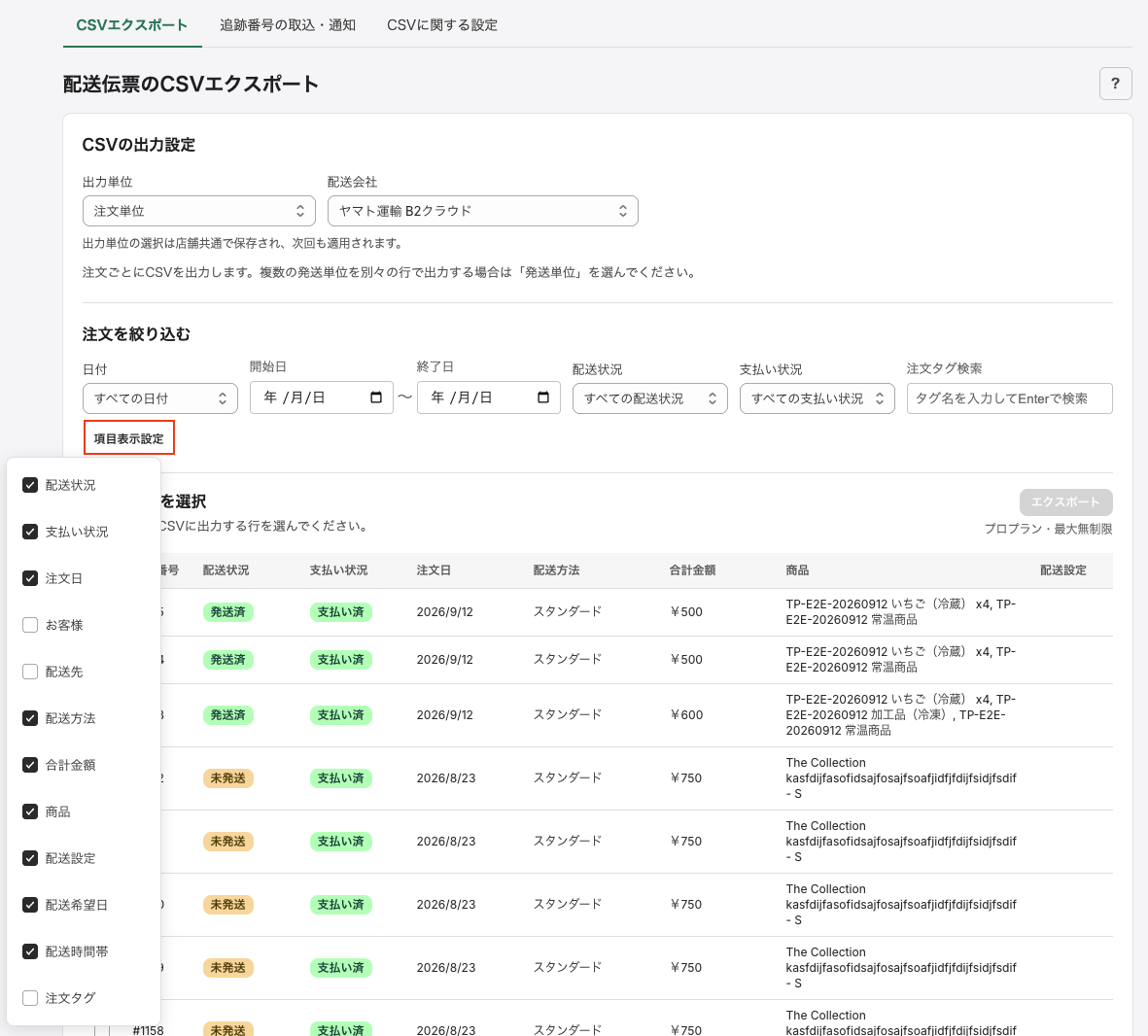Enable 注文タグ column checkbox
1148x1036 pixels.
click(30, 998)
